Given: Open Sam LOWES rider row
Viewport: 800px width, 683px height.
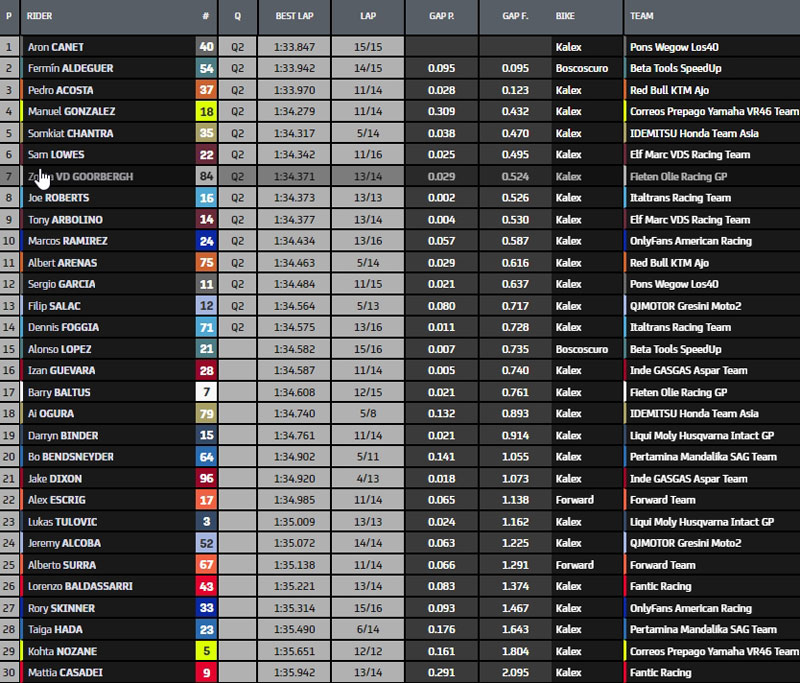Looking at the screenshot, I should coord(56,154).
